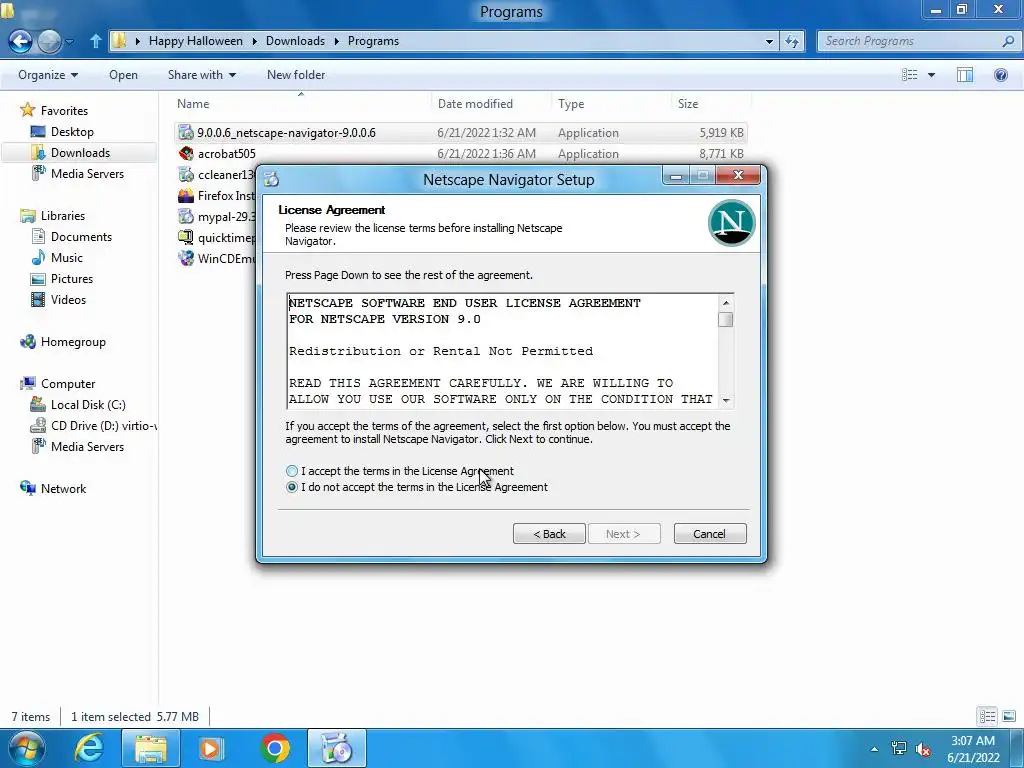Select the Firefox Installer file icon
The width and height of the screenshot is (1024, 768).
tap(186, 195)
